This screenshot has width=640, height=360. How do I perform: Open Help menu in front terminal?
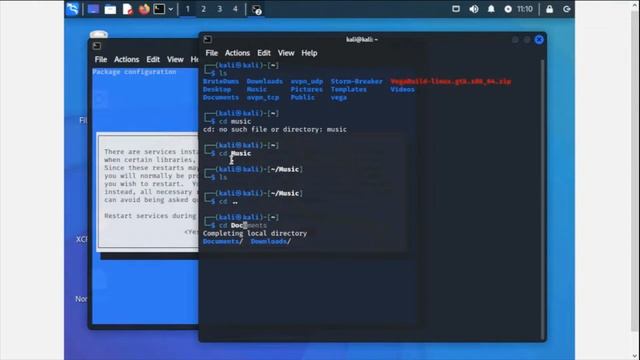pyautogui.click(x=309, y=53)
